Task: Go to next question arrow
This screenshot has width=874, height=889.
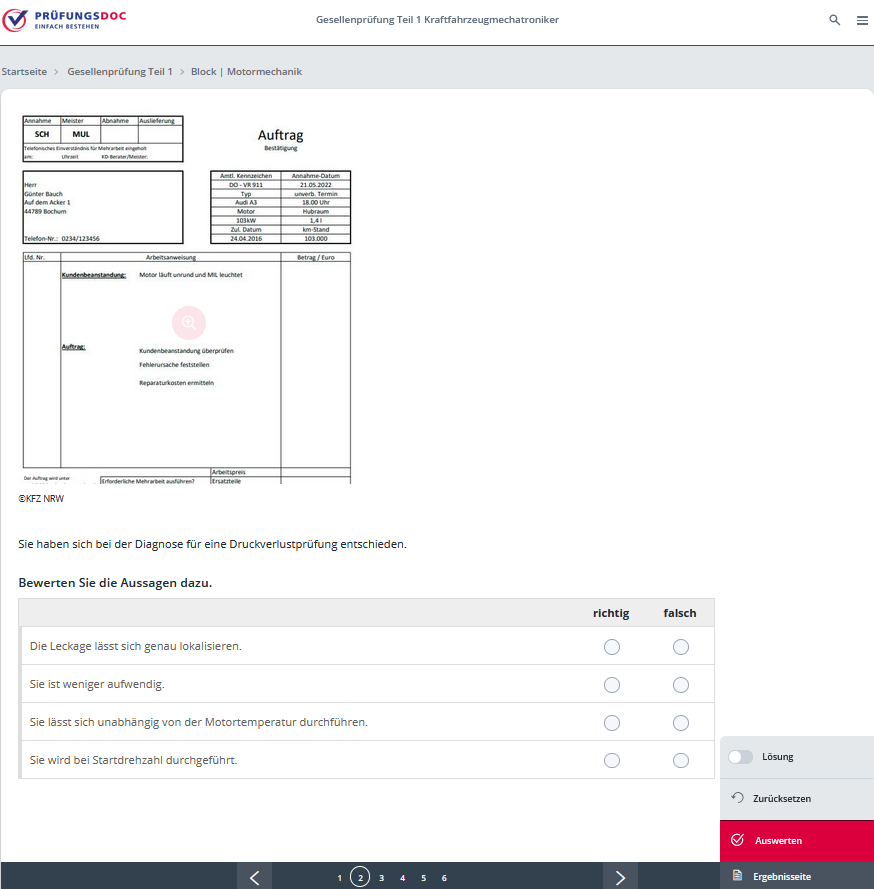Action: [x=620, y=877]
